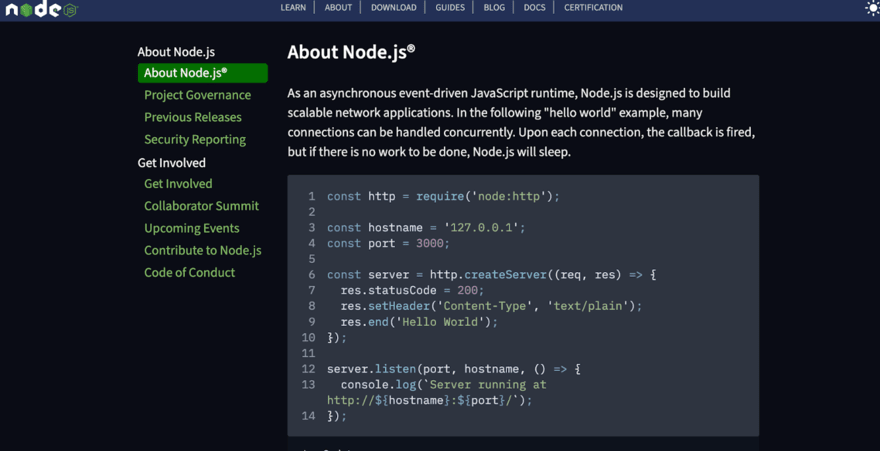Click the About Node.js® page heading

(x=351, y=52)
